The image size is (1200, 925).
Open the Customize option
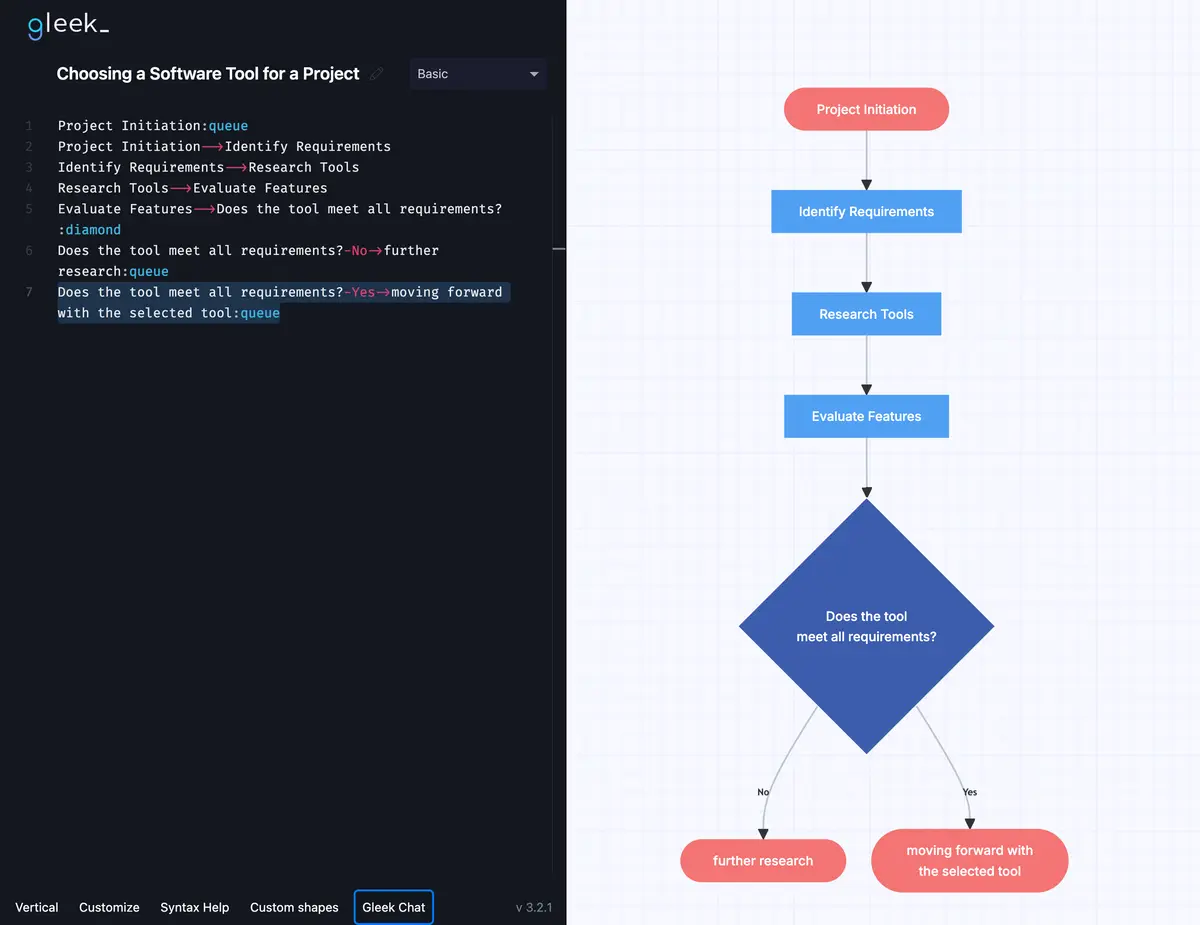tap(109, 907)
